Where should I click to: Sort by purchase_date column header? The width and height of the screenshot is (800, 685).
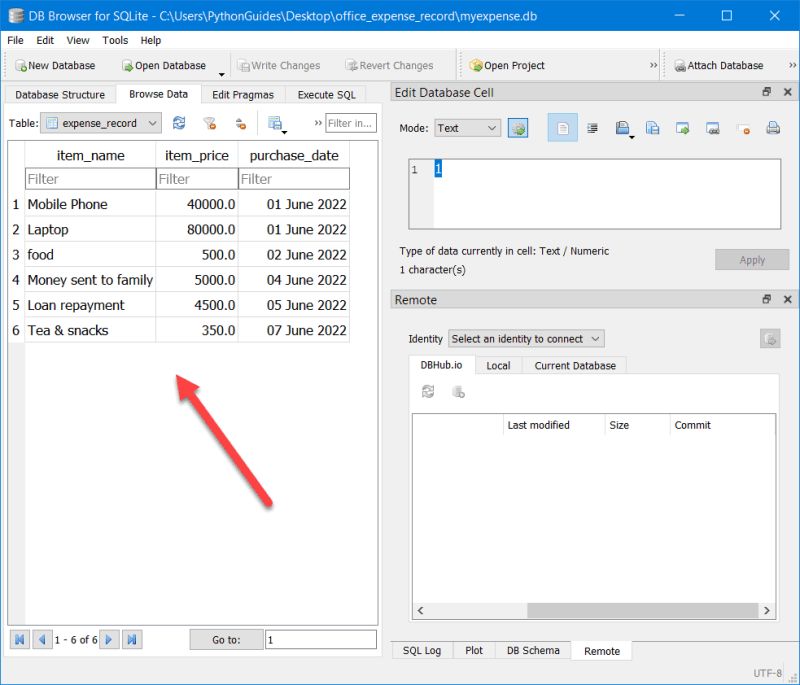click(294, 156)
